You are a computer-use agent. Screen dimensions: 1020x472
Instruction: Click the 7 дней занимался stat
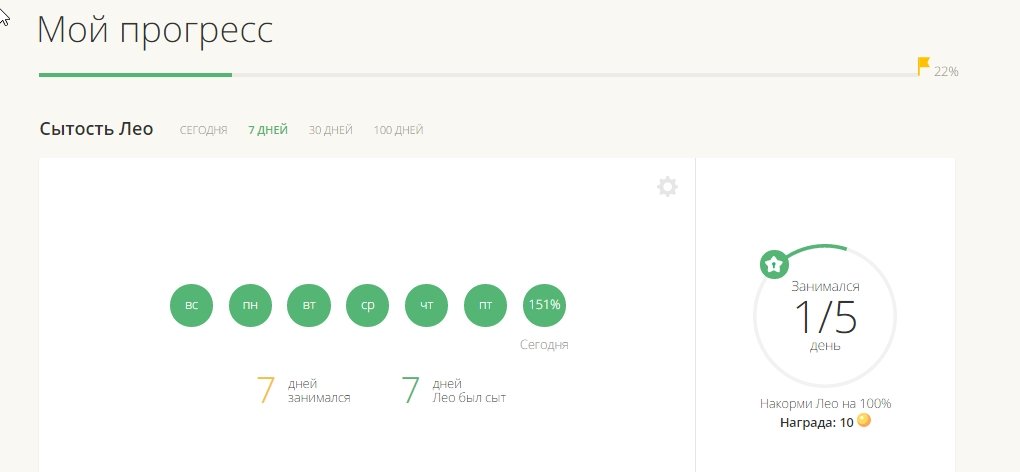coord(304,390)
